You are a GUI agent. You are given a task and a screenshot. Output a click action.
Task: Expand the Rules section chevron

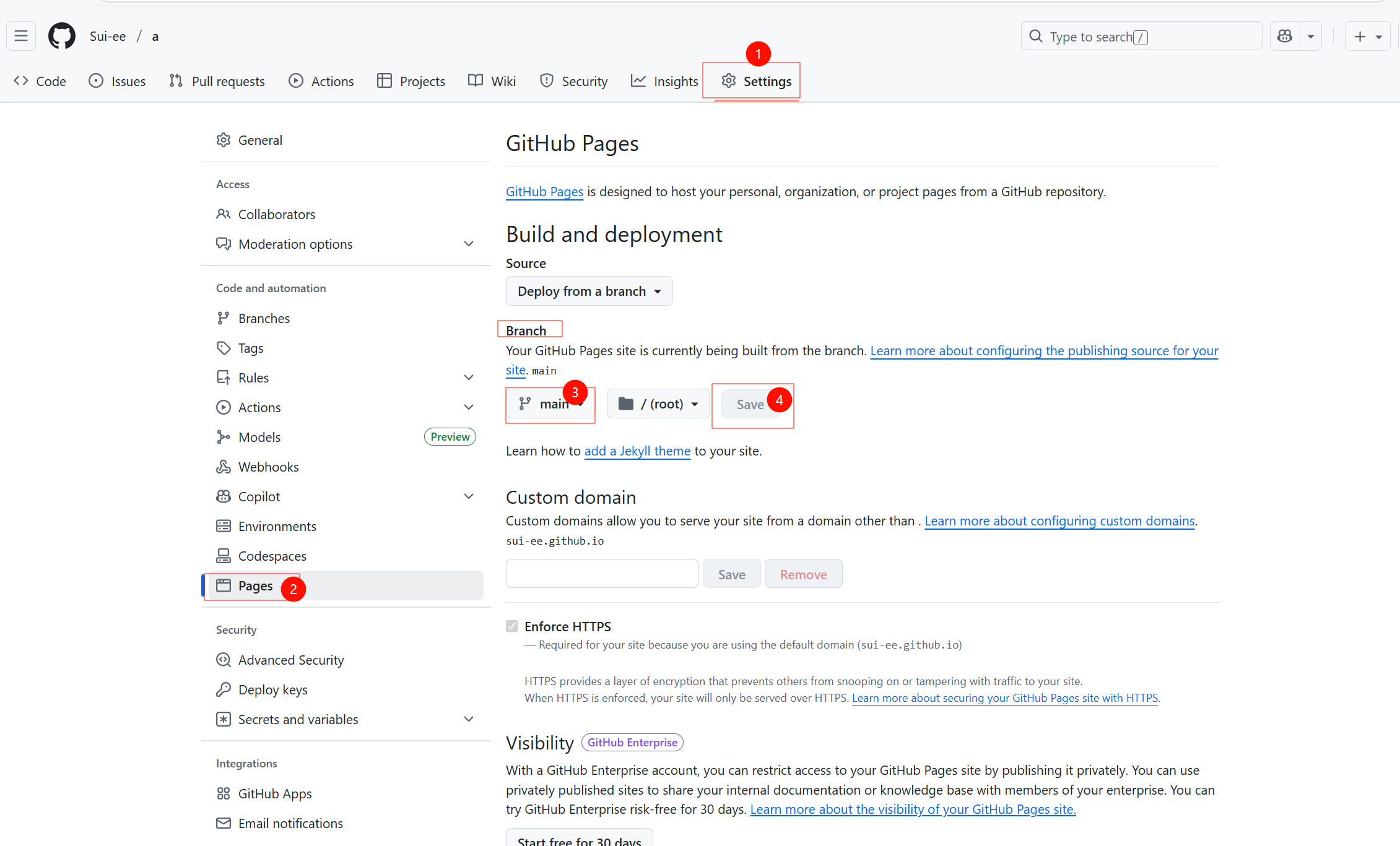coord(469,378)
